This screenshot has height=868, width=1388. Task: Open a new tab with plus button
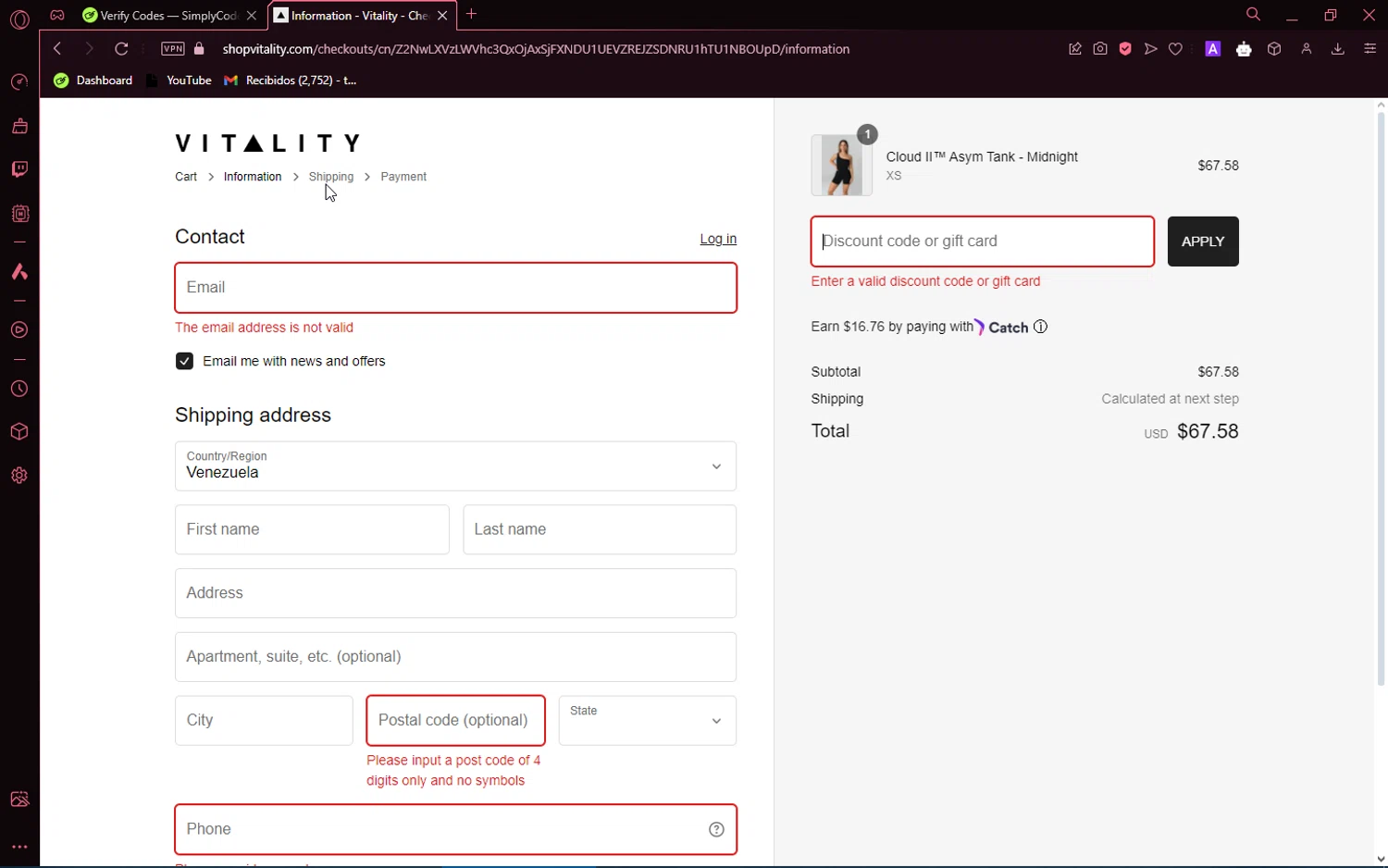tap(471, 14)
